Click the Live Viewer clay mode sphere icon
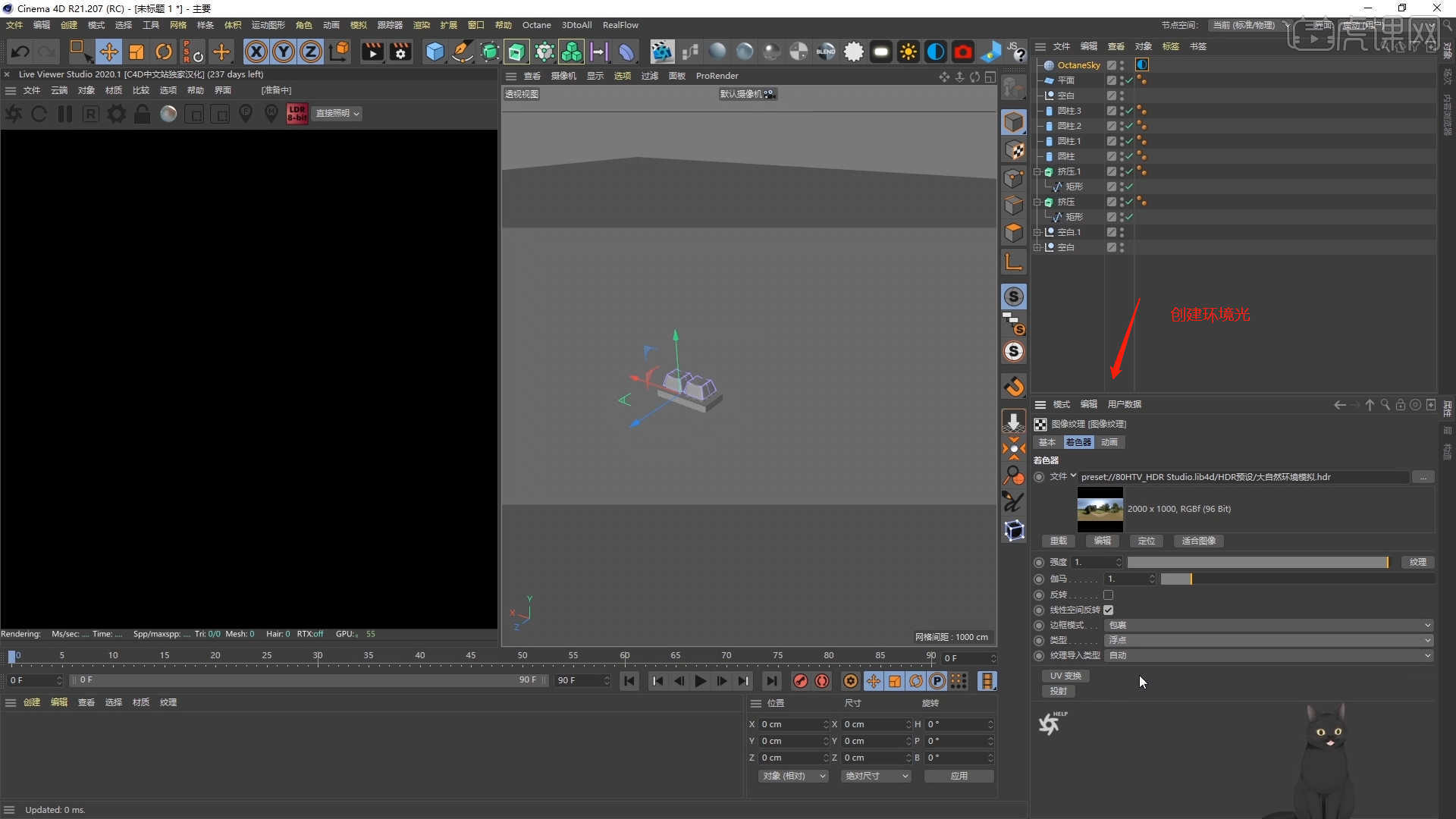Screen dimensions: 1456x819 [168, 114]
